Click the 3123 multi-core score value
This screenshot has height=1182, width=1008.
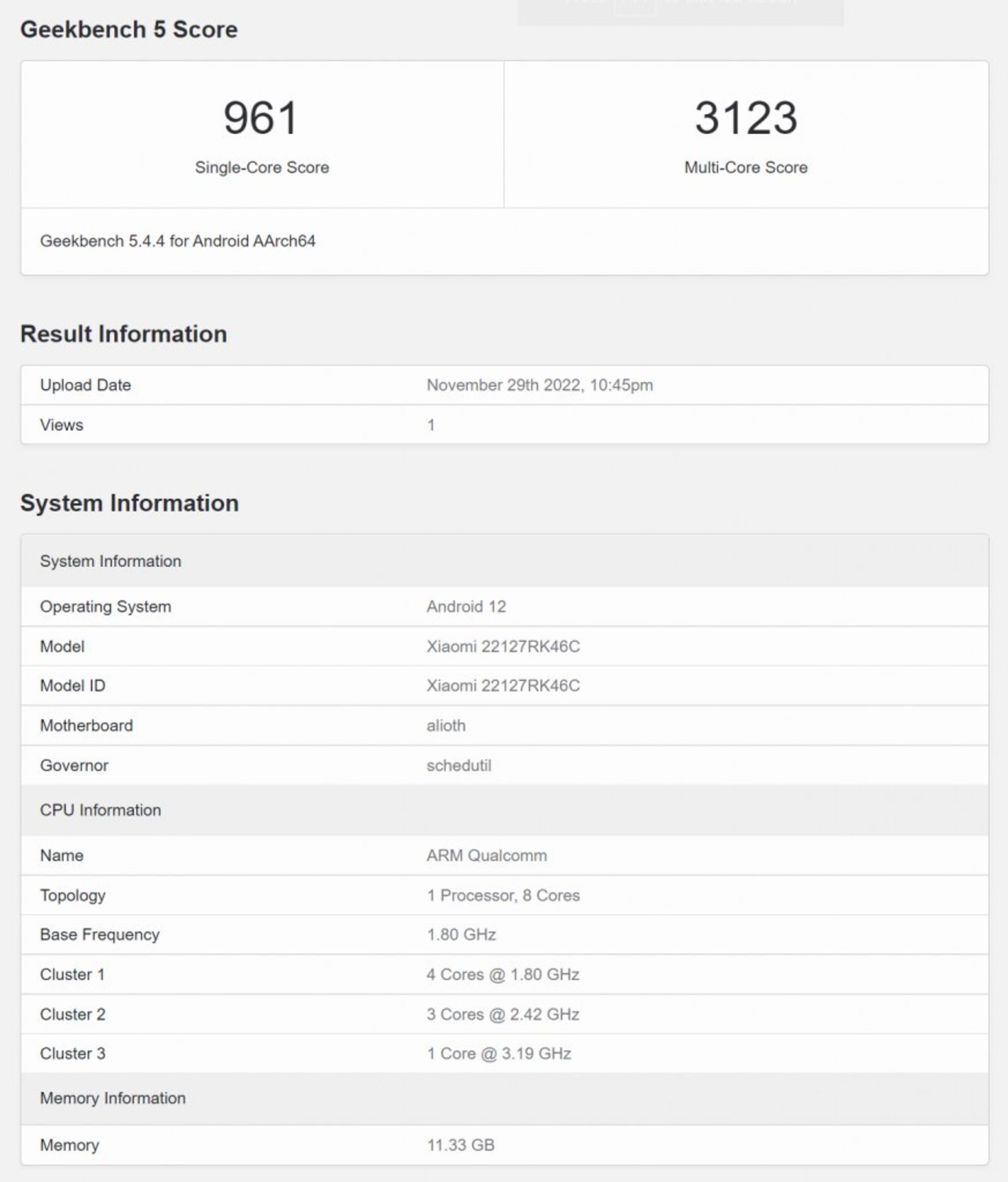click(745, 118)
